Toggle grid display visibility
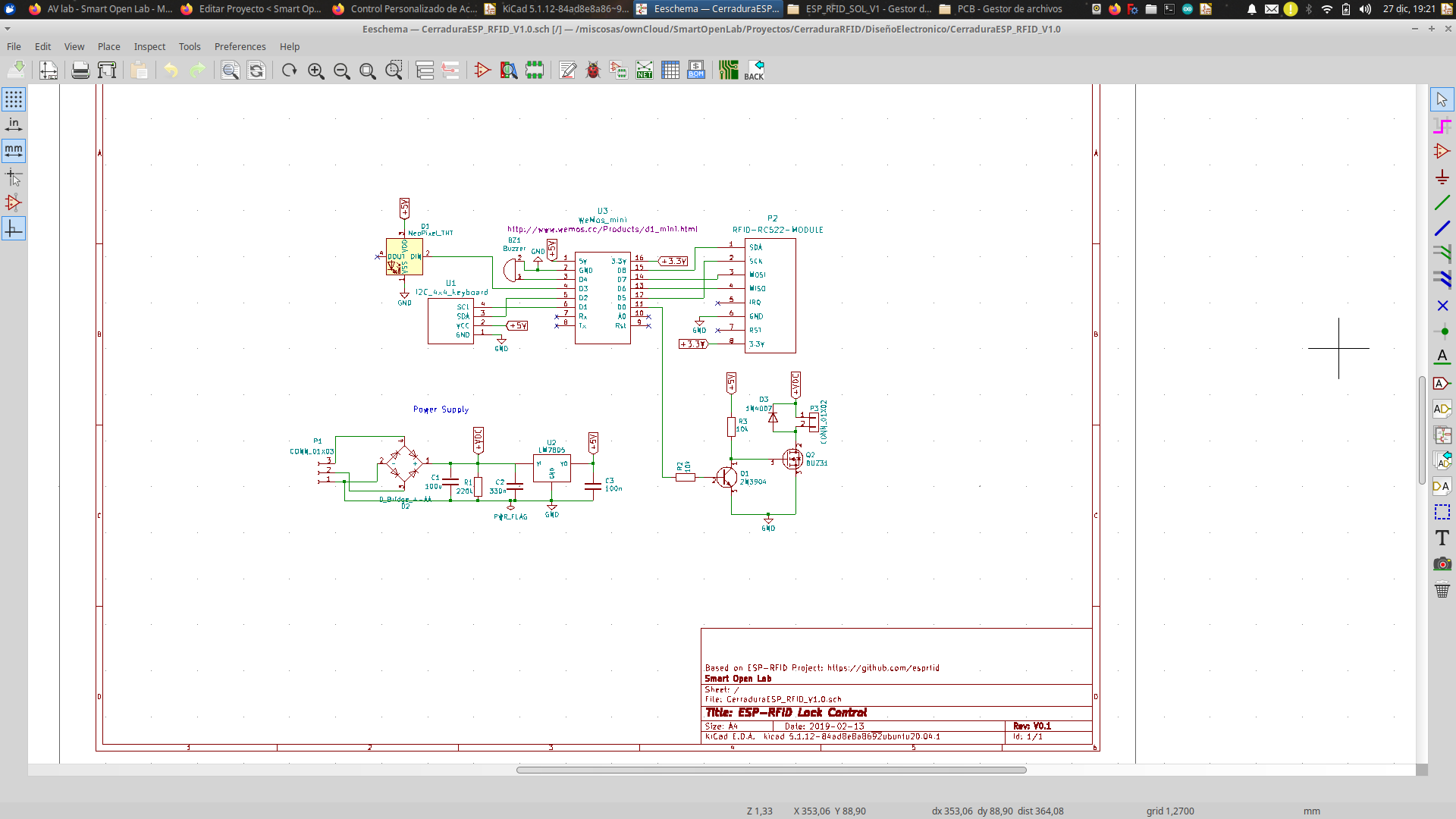 pyautogui.click(x=14, y=99)
